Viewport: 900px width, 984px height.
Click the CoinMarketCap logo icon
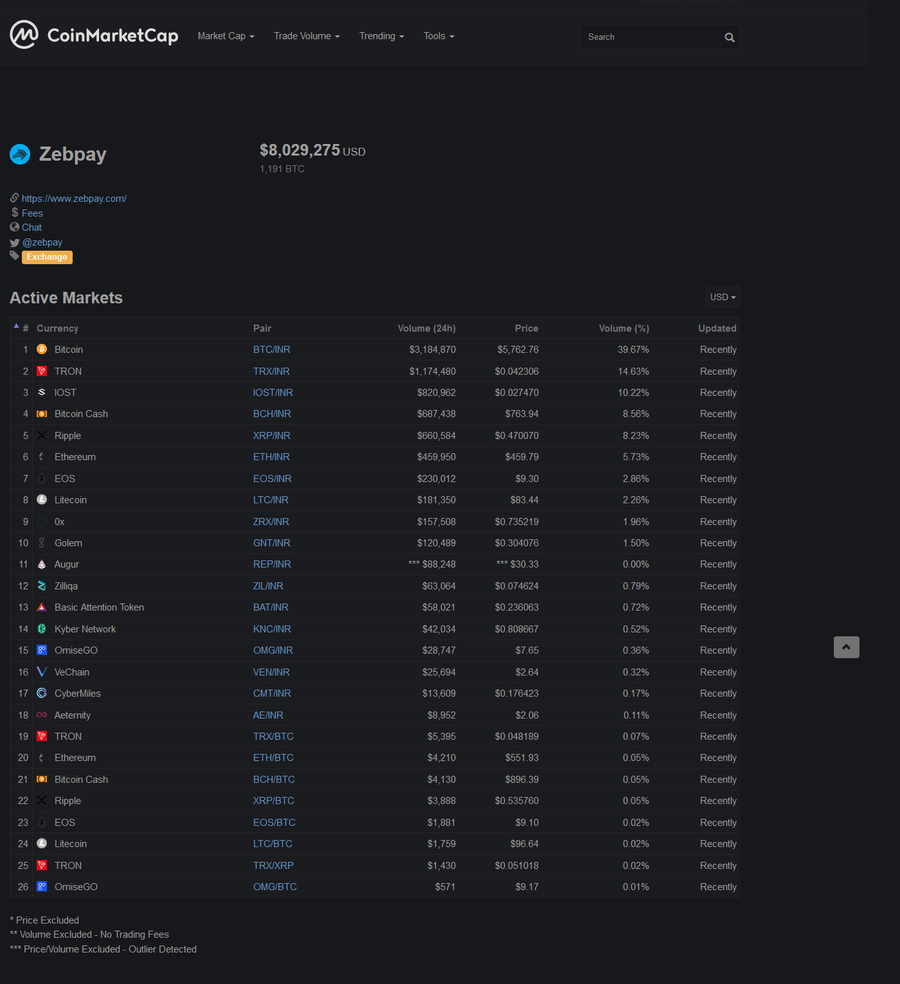coord(24,35)
